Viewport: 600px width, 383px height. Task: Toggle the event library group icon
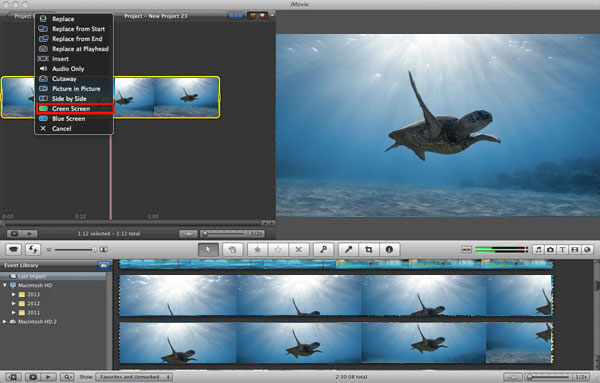point(104,265)
